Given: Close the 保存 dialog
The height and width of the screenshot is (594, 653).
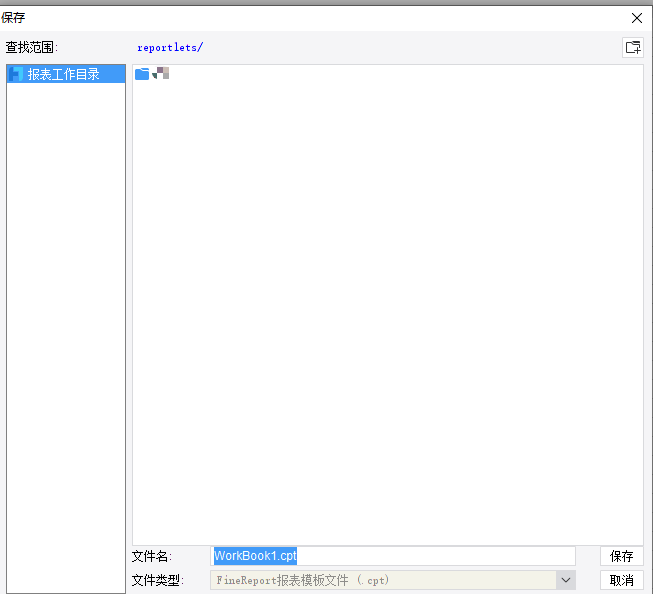Looking at the screenshot, I should [x=636, y=18].
